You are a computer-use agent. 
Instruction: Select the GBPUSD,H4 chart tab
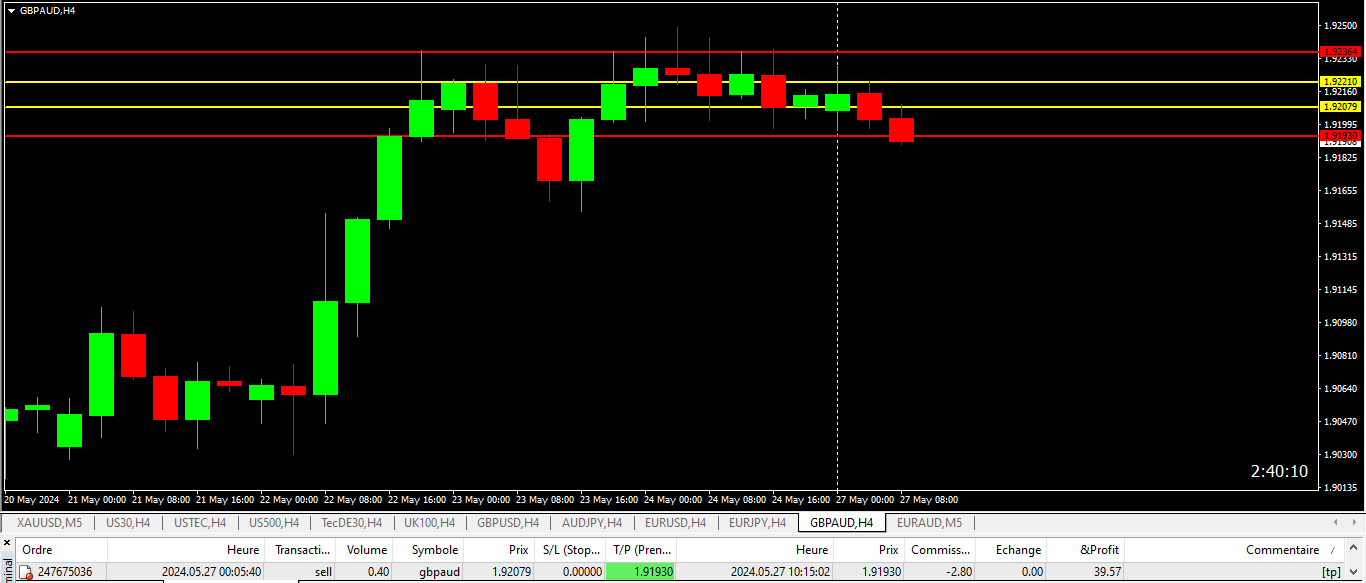508,522
